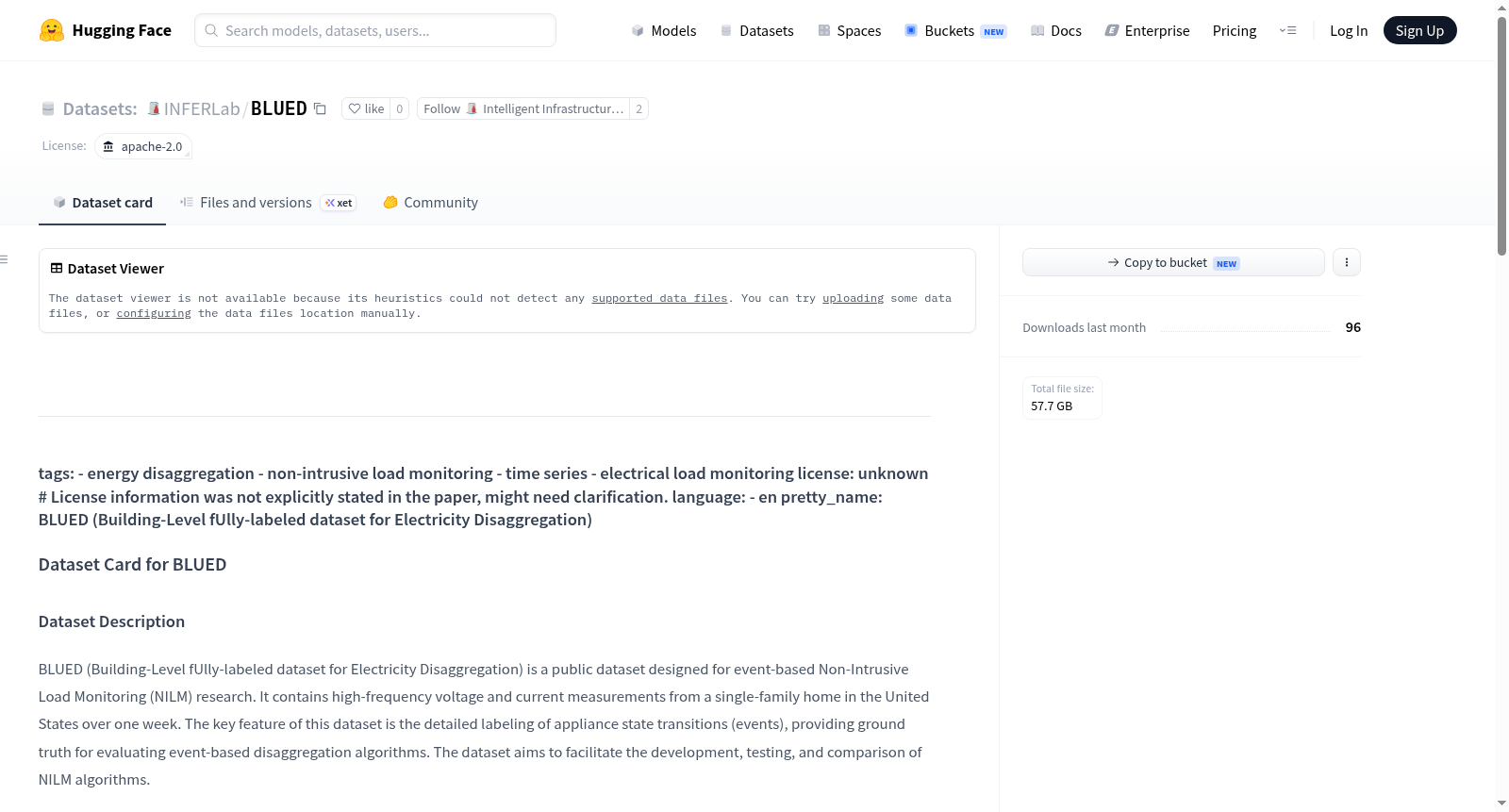The image size is (1509, 812).
Task: Click the Files and versions list icon
Action: coord(187,202)
